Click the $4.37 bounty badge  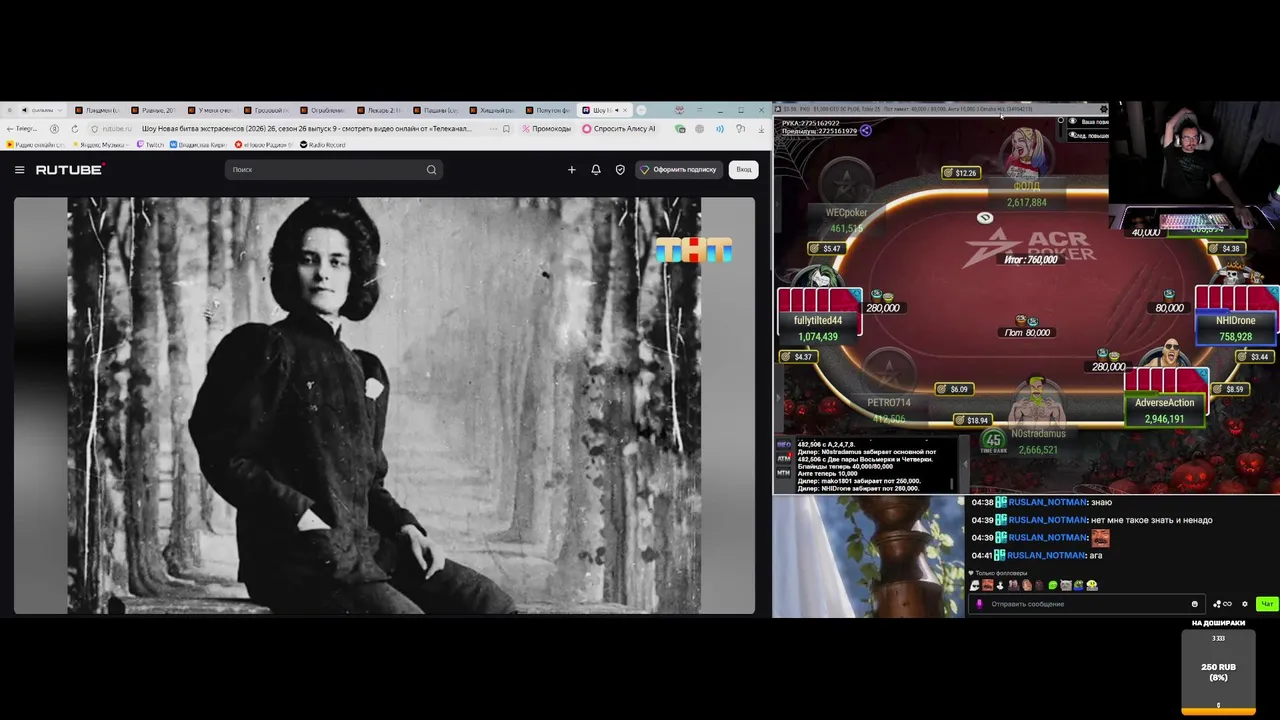click(x=798, y=357)
